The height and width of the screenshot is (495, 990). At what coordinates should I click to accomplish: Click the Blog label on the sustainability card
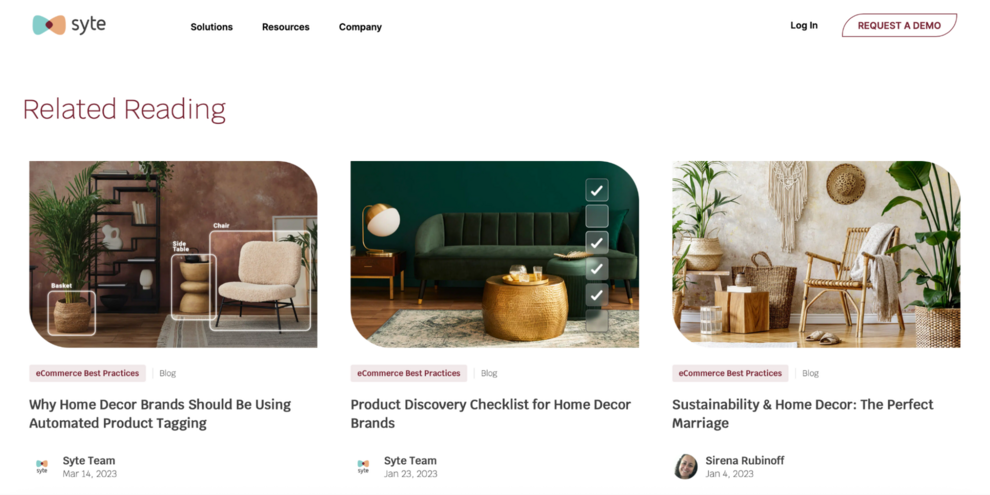811,373
